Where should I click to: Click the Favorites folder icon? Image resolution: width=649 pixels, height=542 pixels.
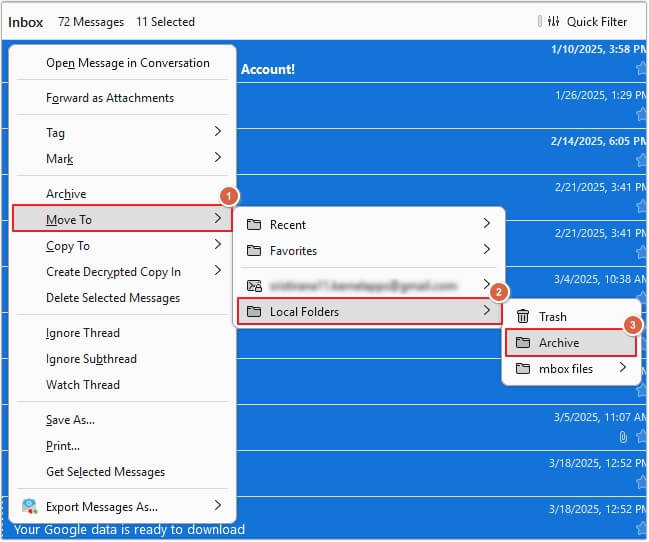coord(254,251)
